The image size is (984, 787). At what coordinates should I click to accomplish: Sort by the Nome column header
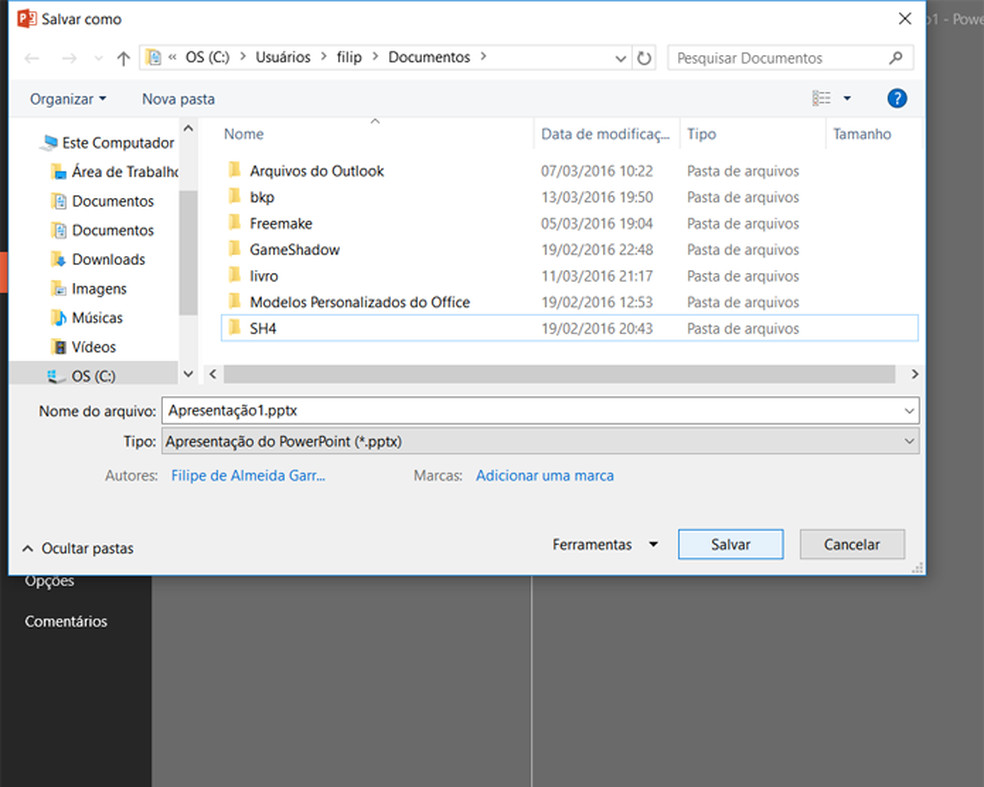[x=244, y=134]
